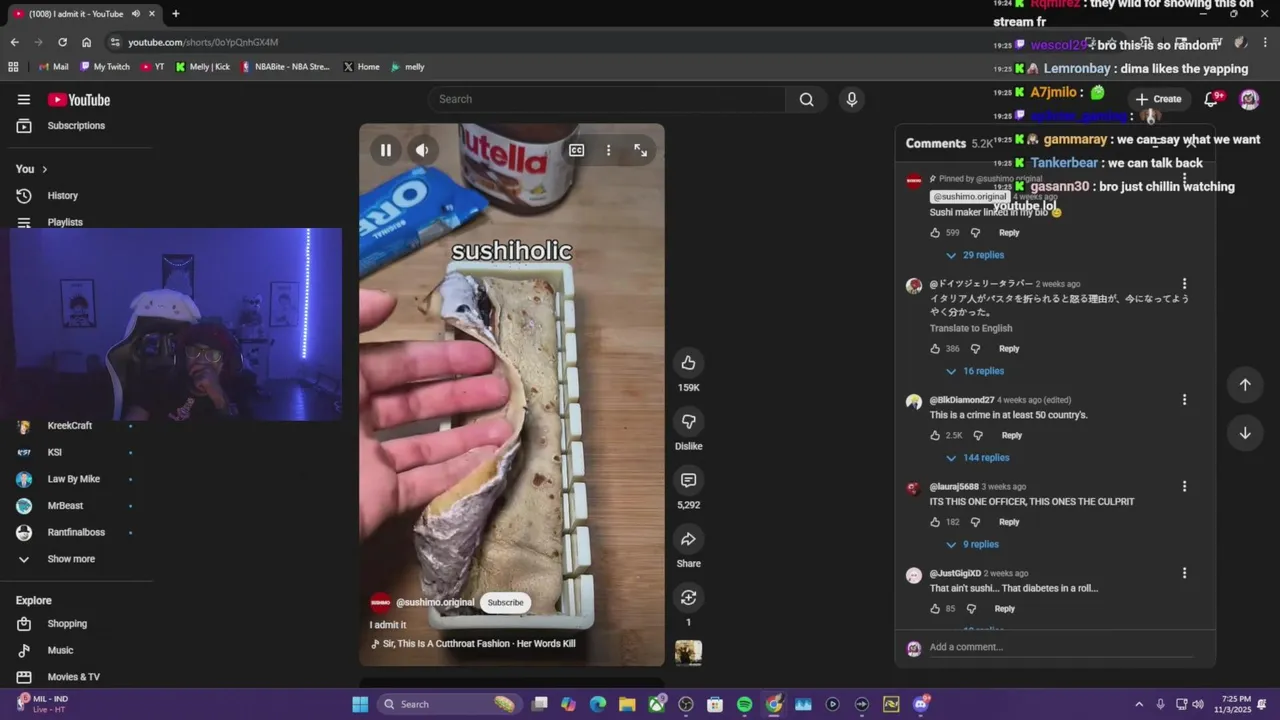Go to the previous Short (up arrow)
The width and height of the screenshot is (1280, 720).
click(x=1245, y=385)
